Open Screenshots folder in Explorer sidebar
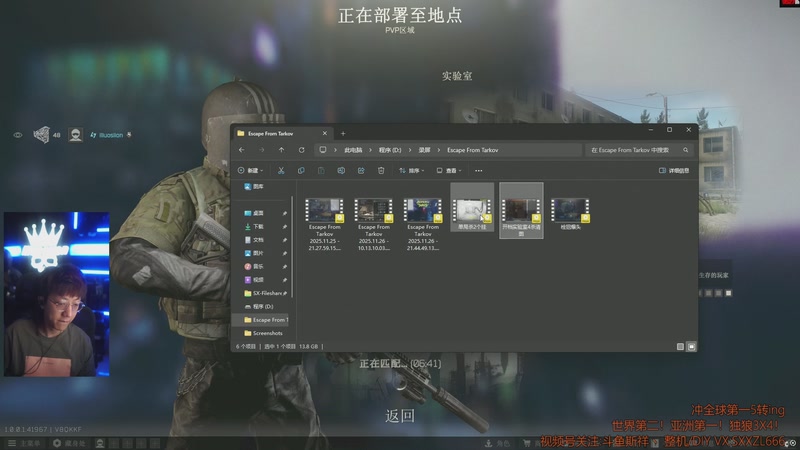 [261, 333]
